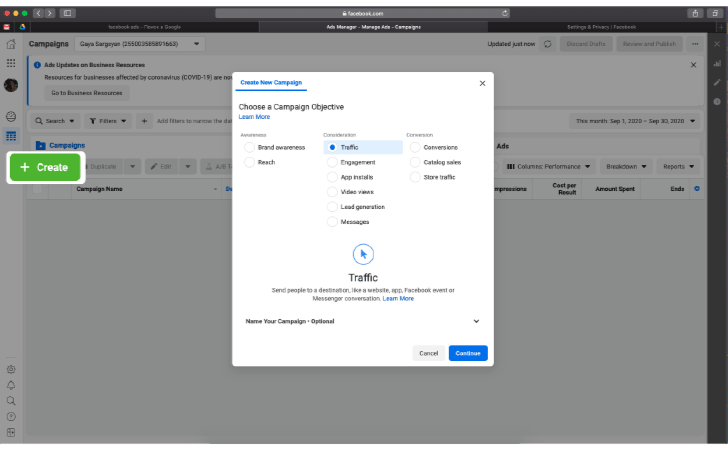Open the Edit dropdown arrow
This screenshot has width=728, height=450.
tap(188, 167)
